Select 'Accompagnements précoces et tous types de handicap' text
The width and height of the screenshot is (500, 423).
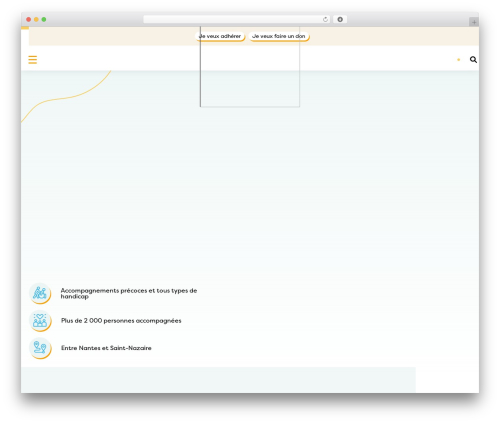click(129, 293)
